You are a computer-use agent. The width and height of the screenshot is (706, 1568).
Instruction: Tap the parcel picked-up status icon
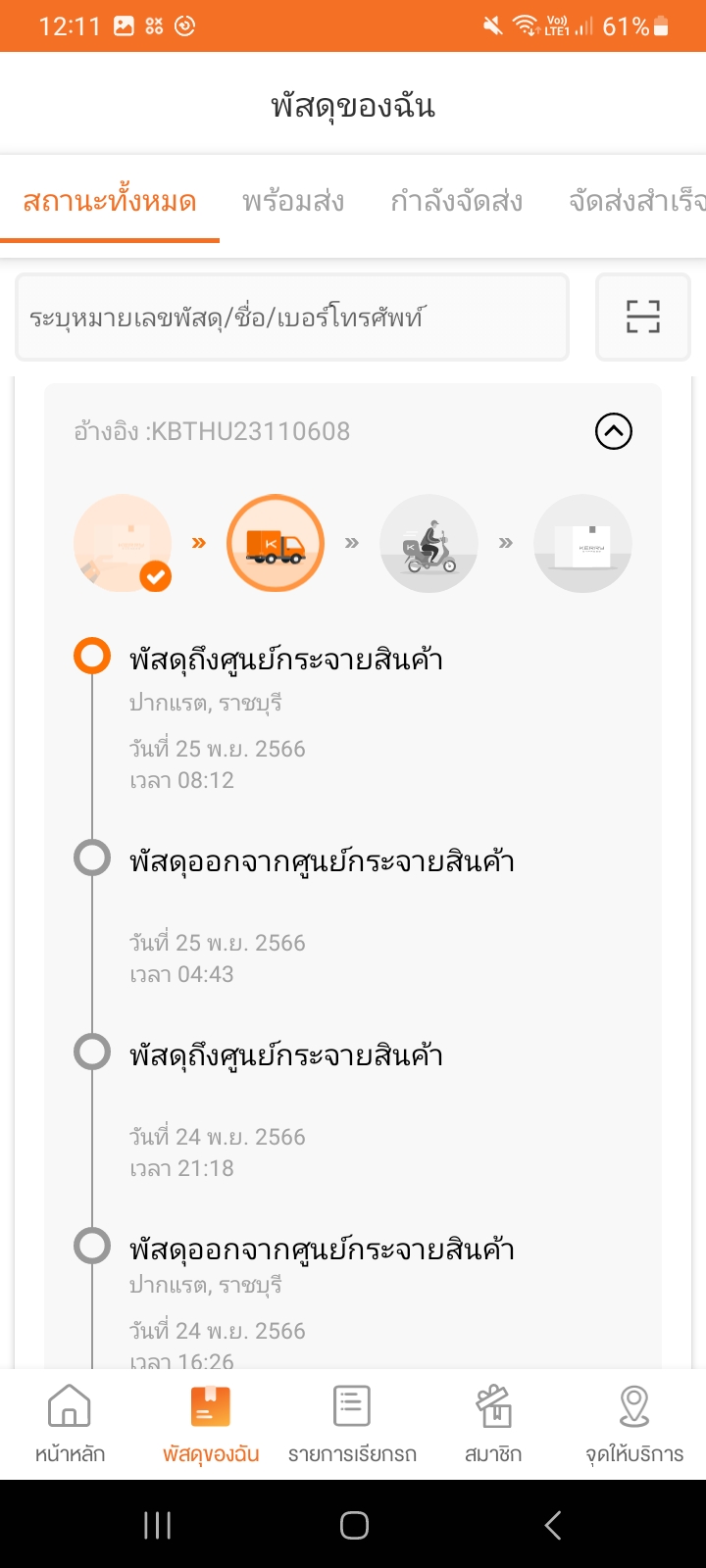click(123, 543)
